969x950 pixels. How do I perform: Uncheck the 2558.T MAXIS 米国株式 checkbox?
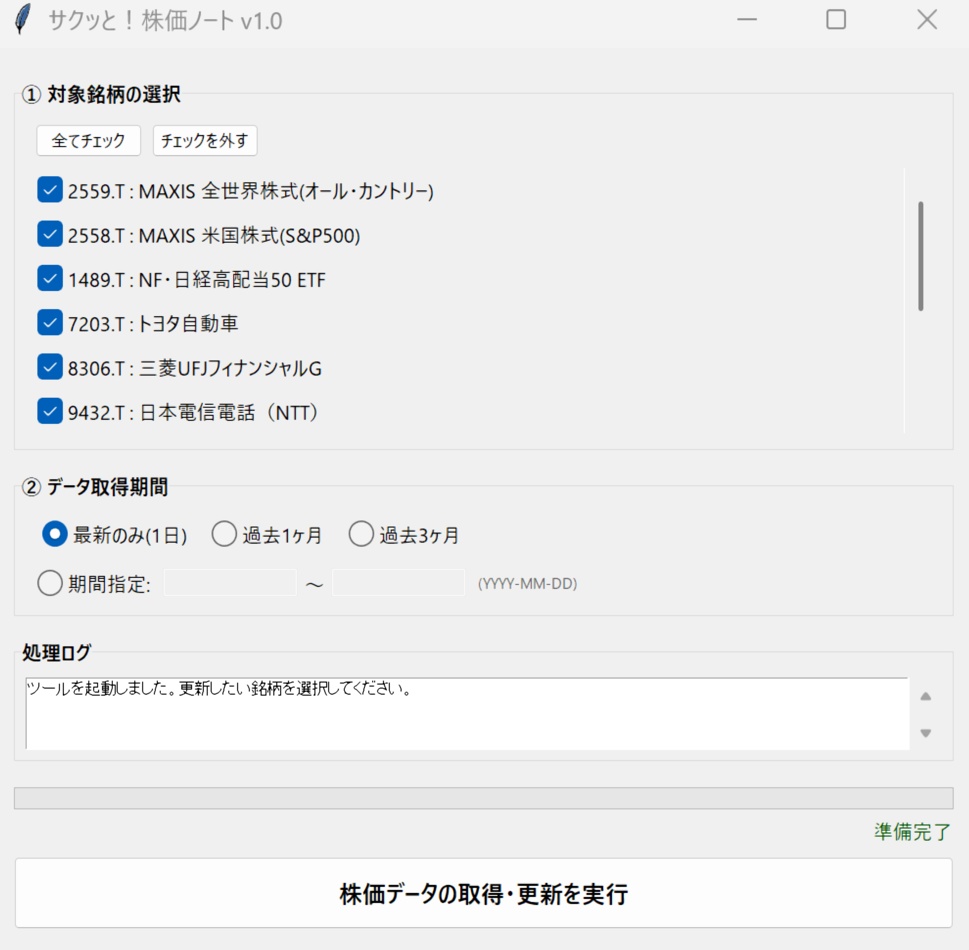pos(47,234)
